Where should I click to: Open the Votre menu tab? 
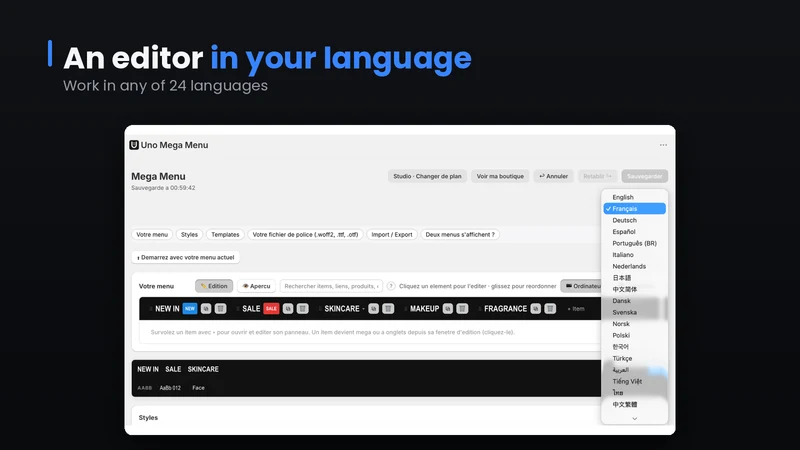click(152, 235)
